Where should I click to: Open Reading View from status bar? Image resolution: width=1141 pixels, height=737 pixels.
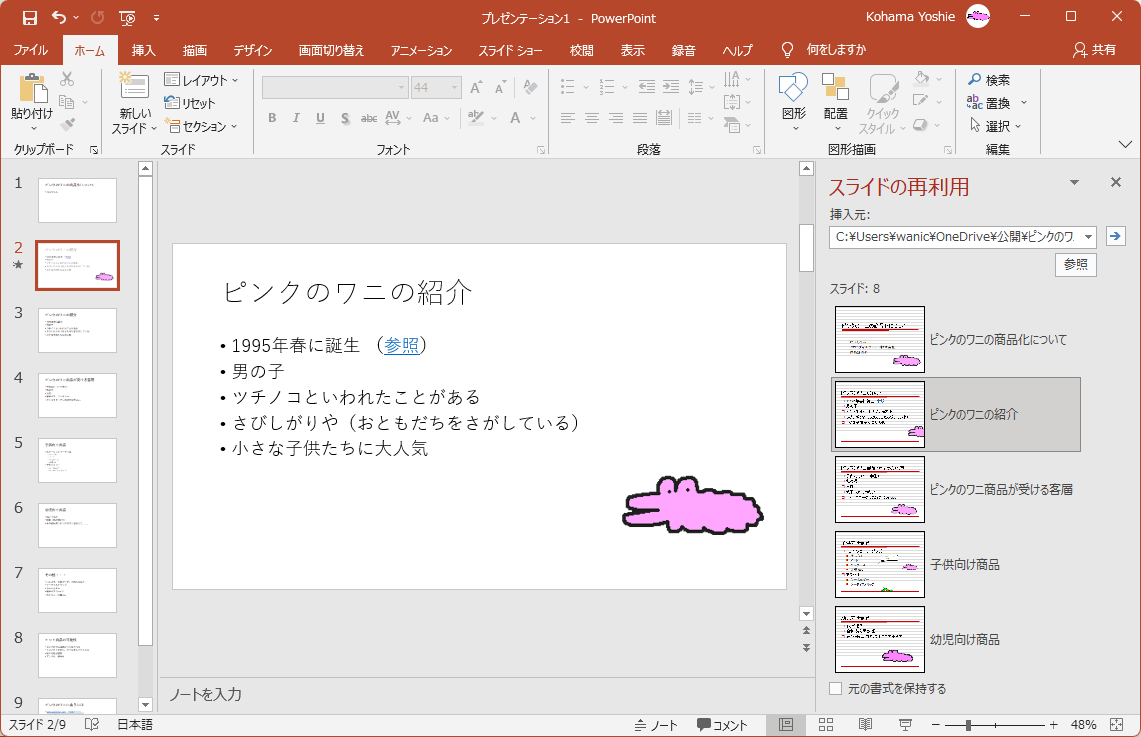(x=865, y=724)
